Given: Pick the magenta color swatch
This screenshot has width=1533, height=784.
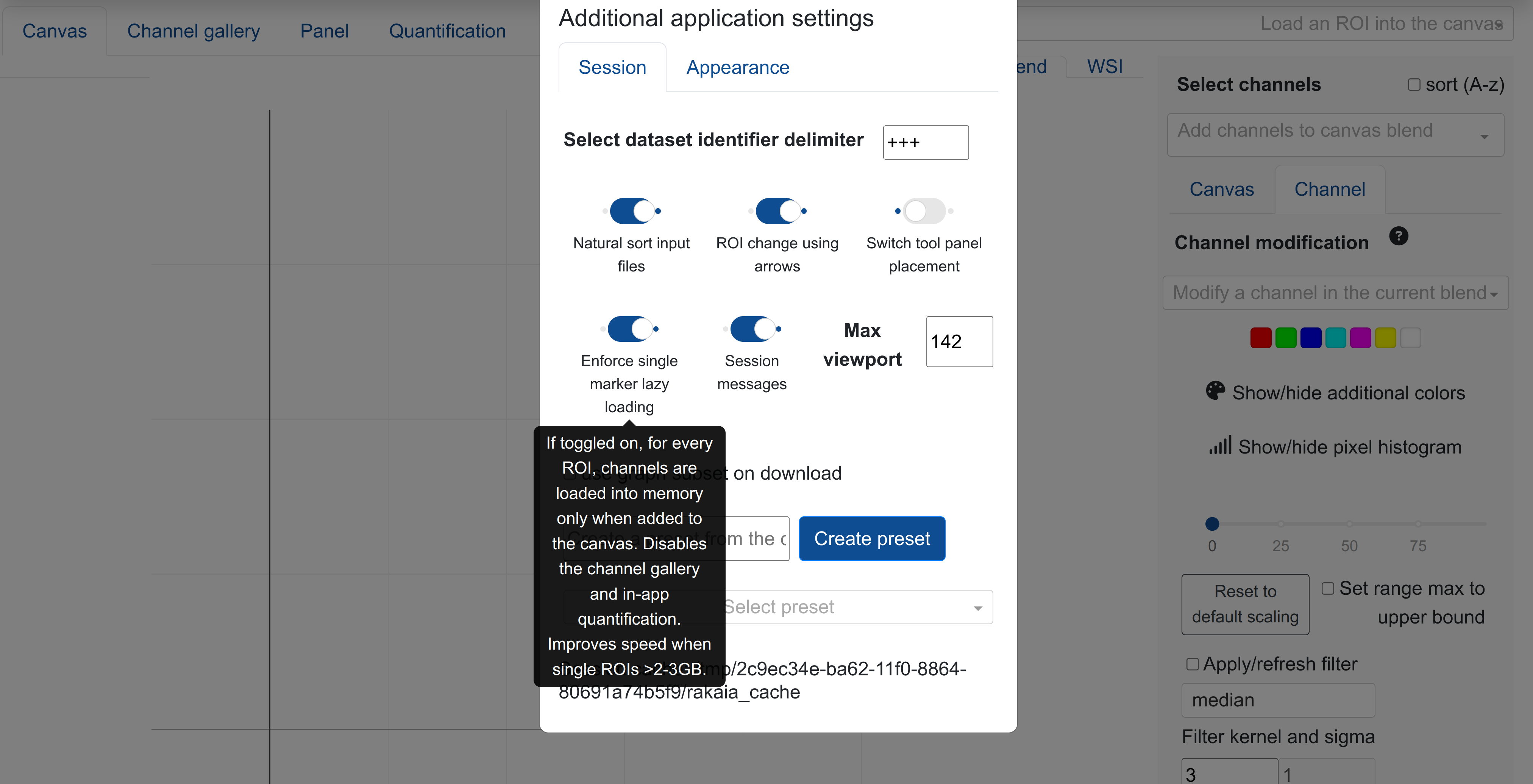Looking at the screenshot, I should [1360, 338].
